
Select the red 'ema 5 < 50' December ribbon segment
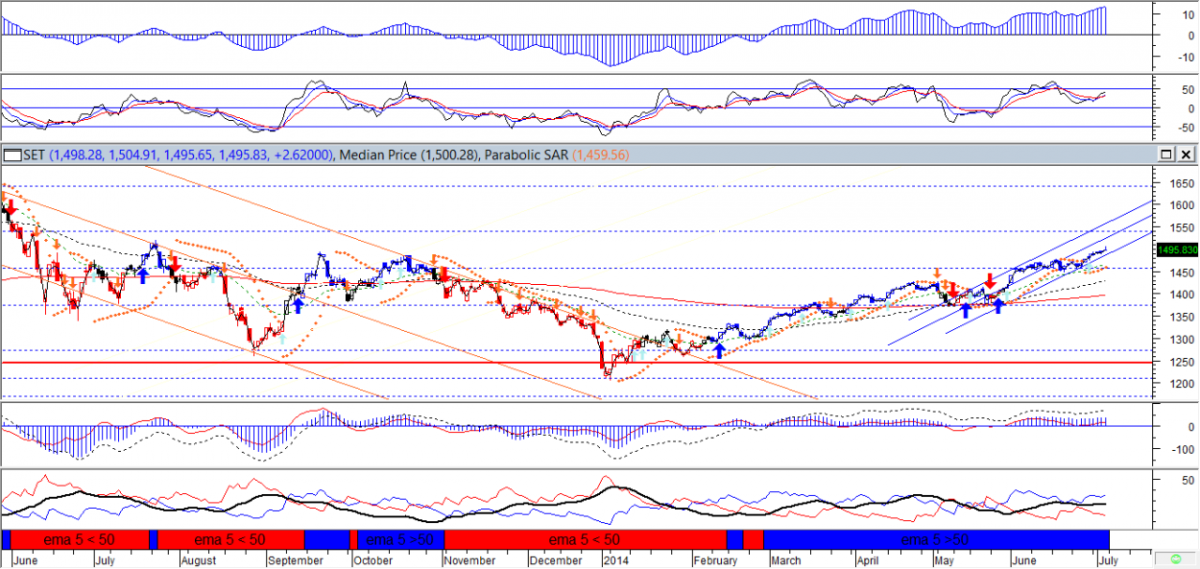click(585, 539)
